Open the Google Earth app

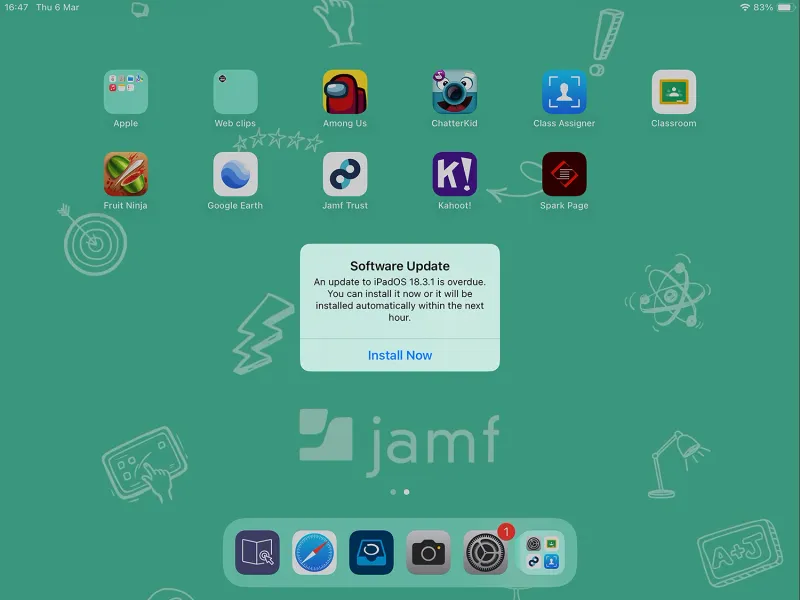(235, 174)
